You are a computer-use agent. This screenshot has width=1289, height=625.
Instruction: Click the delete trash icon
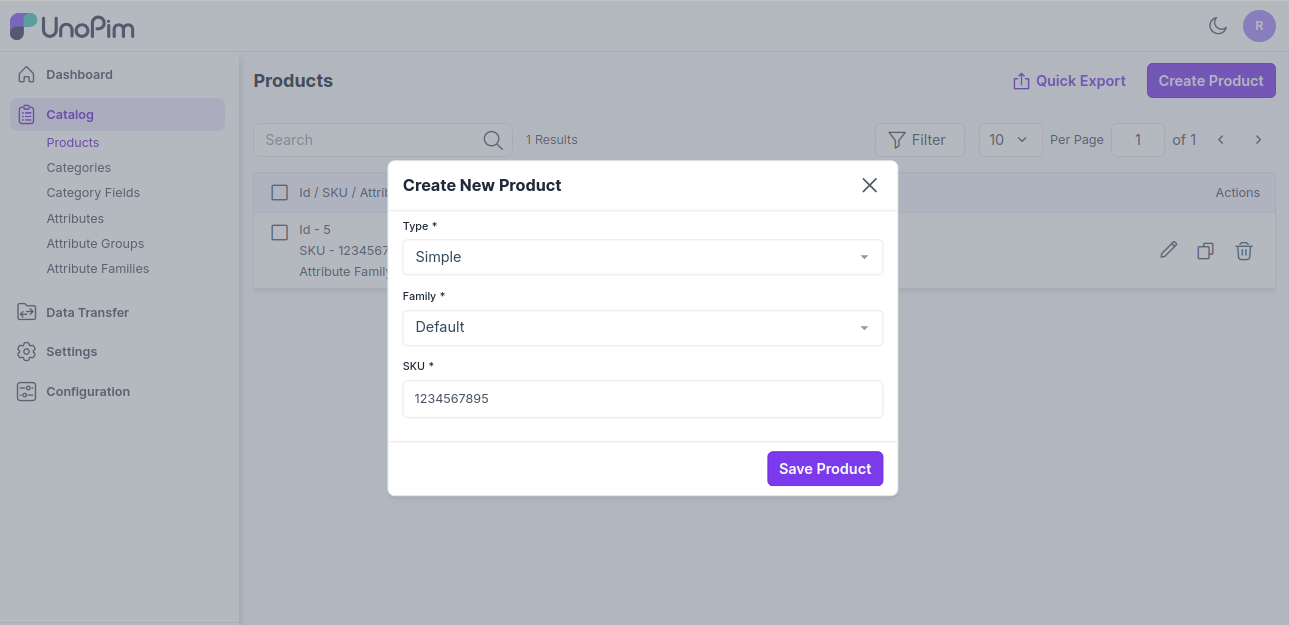click(x=1244, y=251)
